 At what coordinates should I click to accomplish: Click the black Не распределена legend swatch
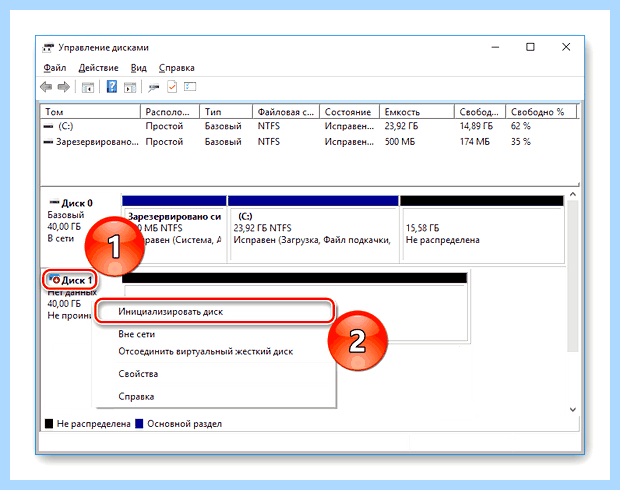(x=49, y=424)
